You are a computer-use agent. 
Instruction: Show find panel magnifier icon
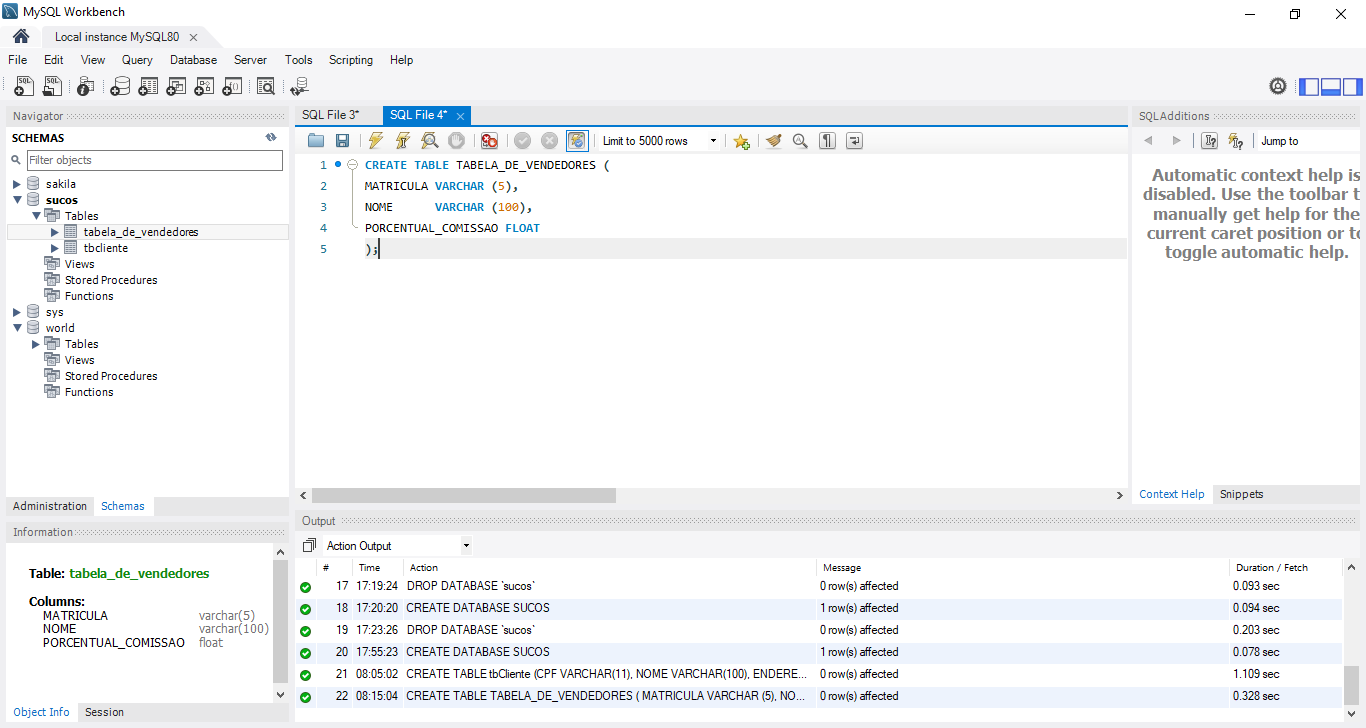(800, 141)
